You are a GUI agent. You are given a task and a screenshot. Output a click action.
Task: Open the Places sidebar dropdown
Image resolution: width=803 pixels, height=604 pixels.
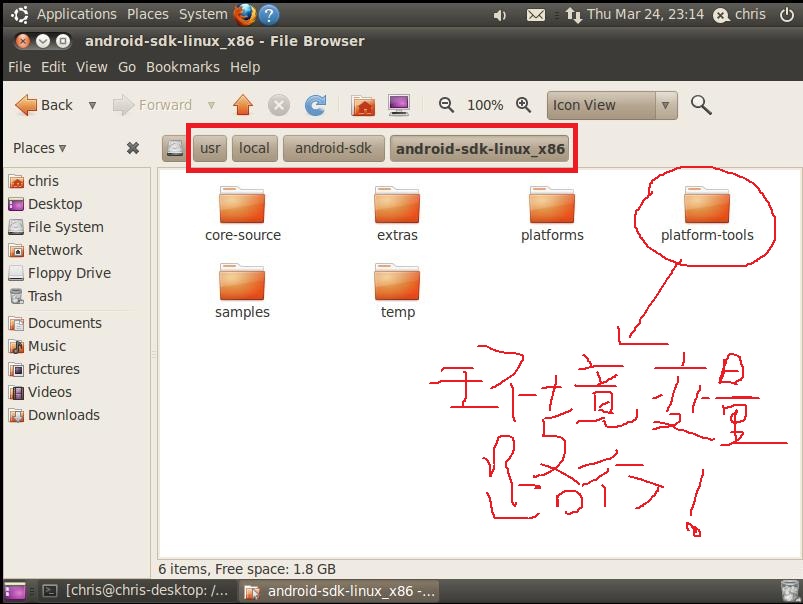tap(40, 149)
